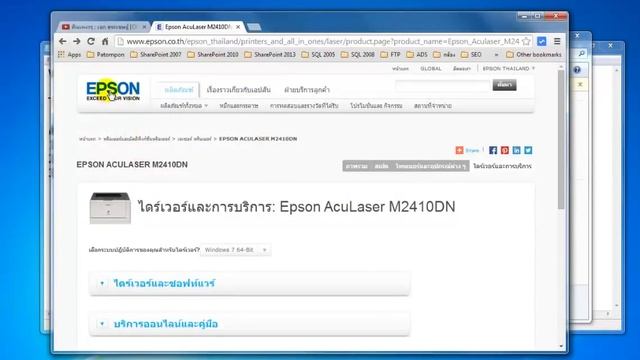Select the first gray product overview tab
Image resolution: width=640 pixels, height=360 pixels.
[x=356, y=166]
